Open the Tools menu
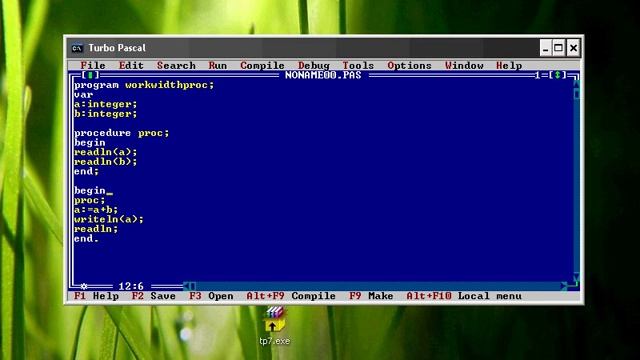640x360 pixels. 358,65
